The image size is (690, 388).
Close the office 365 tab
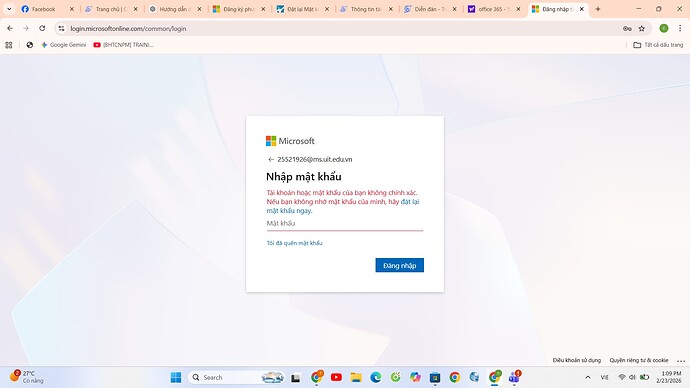518,9
